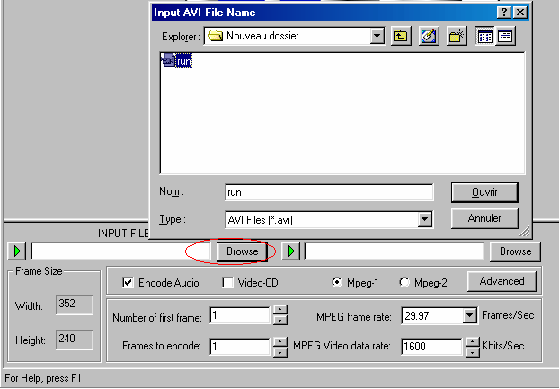This screenshot has height=389, width=560.
Task: Close the Input AVI File Name dialog
Action: click(520, 13)
